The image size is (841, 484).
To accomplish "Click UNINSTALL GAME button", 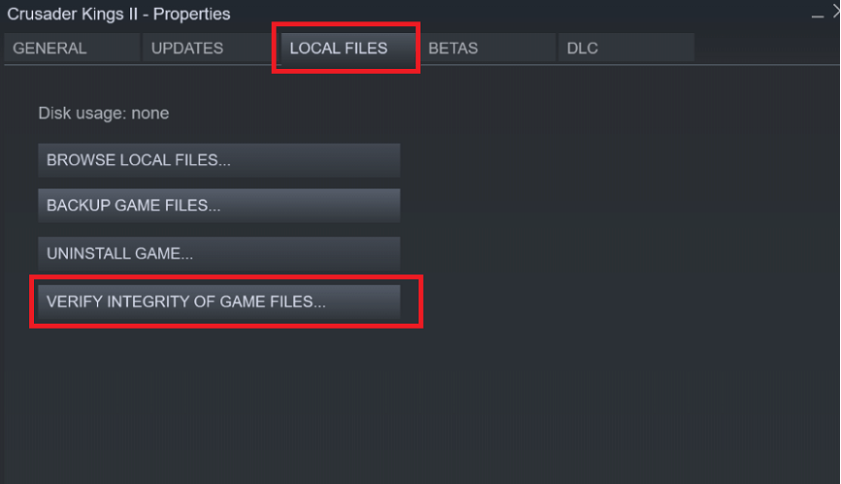I will (219, 253).
